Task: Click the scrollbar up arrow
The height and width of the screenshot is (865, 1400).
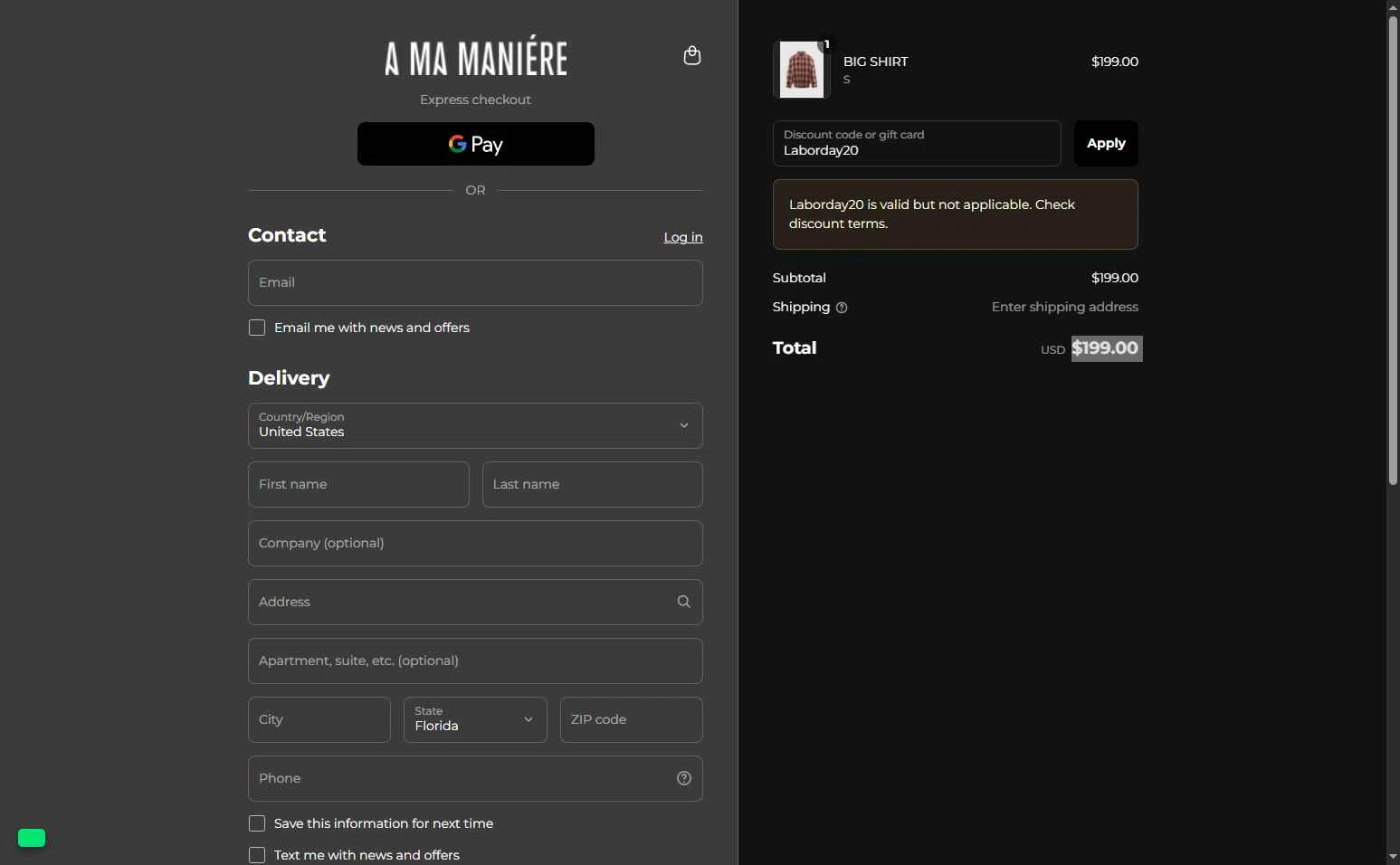Action: (x=1393, y=7)
